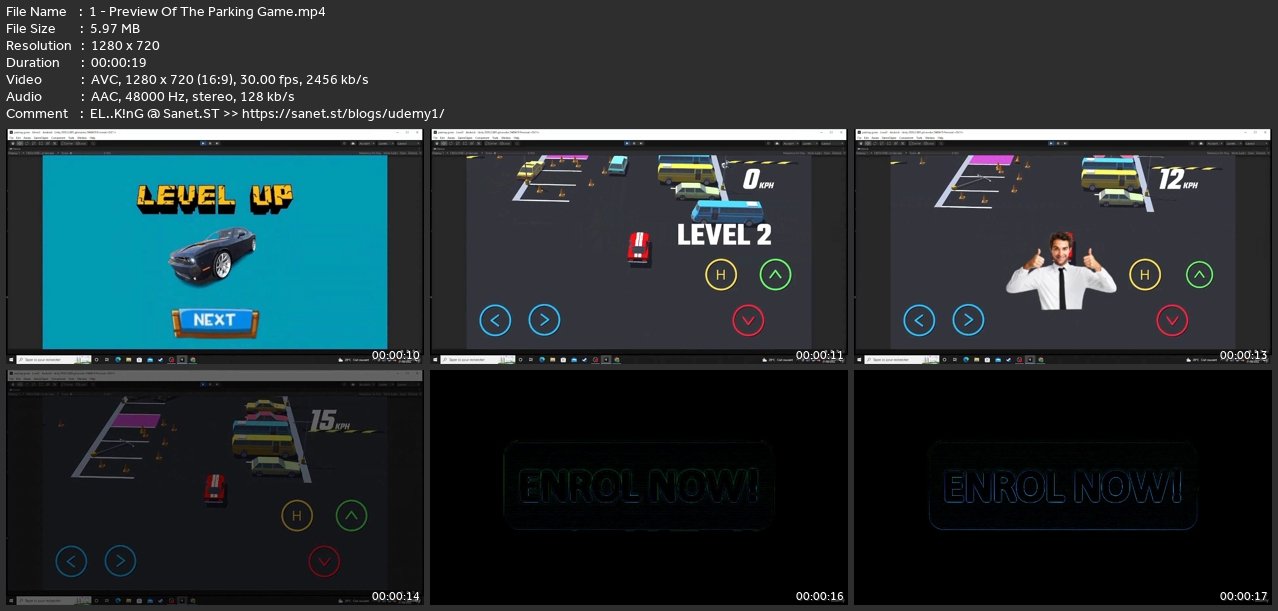Tap blue right arrow in 12 KPH frame
Screen dimensions: 1278x611
coord(967,320)
